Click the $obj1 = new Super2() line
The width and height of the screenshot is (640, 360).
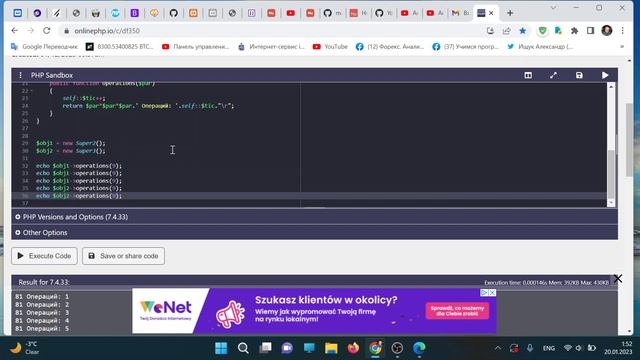tap(71, 143)
